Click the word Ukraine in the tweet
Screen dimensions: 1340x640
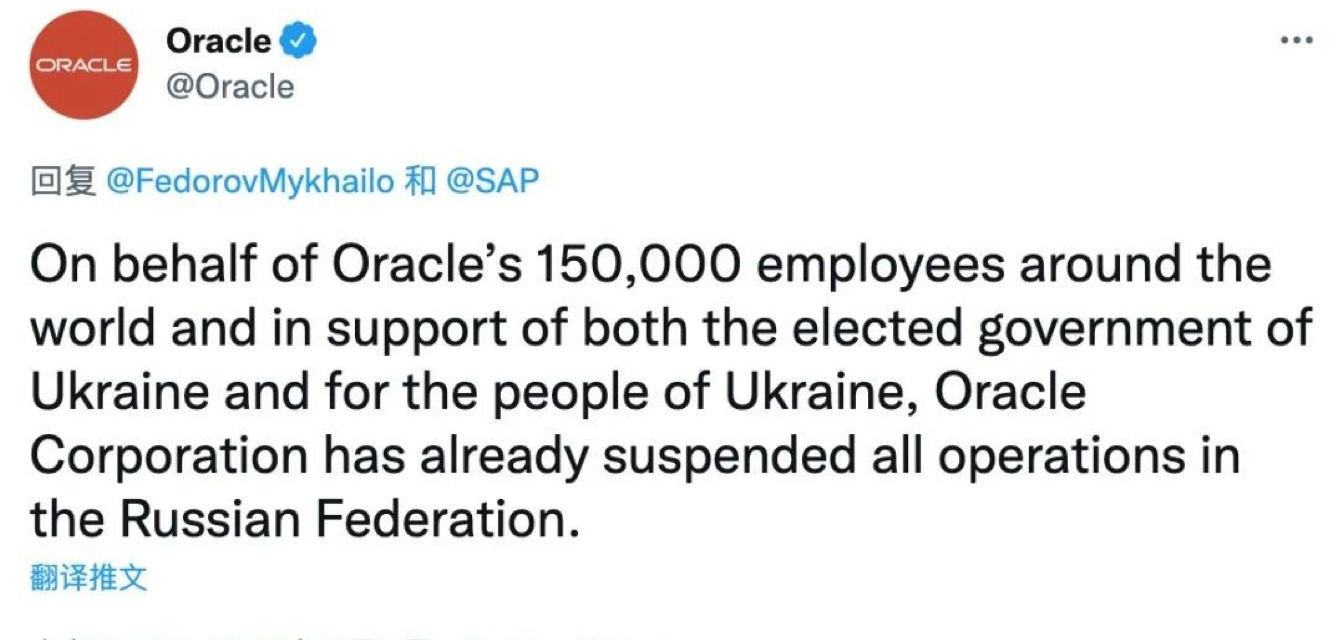(x=120, y=390)
